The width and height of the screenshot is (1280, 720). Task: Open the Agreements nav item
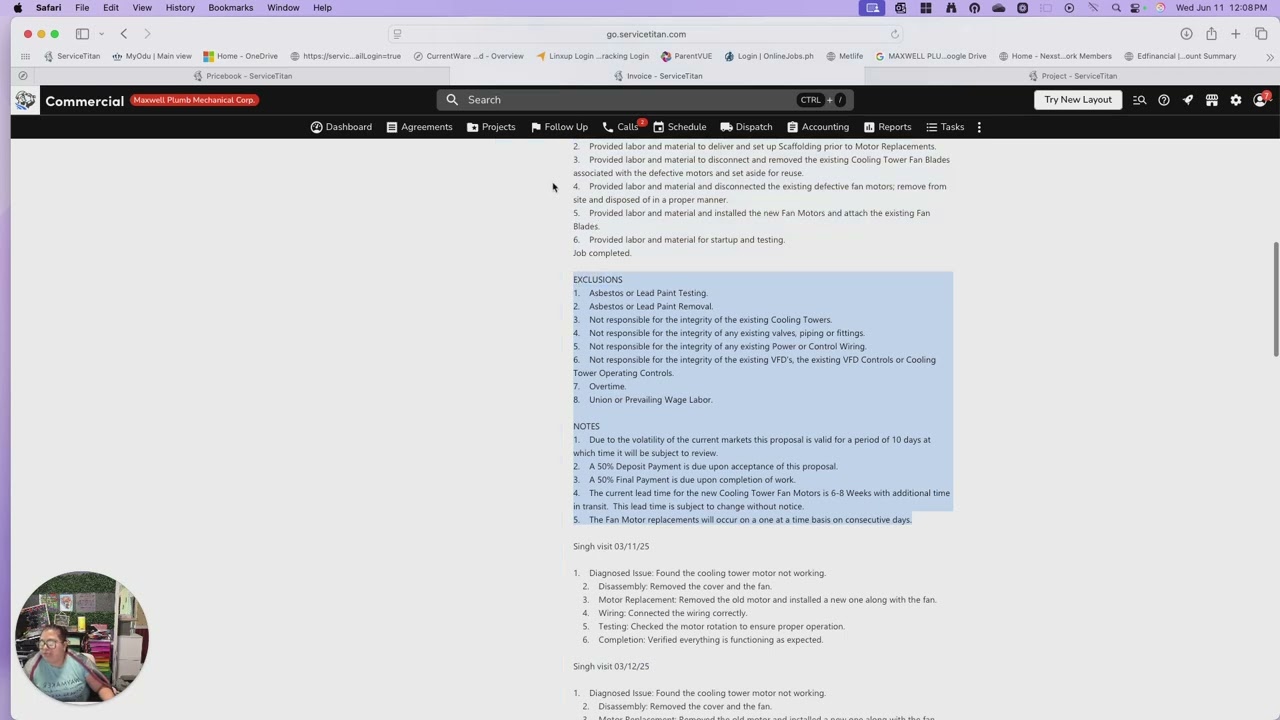point(419,127)
